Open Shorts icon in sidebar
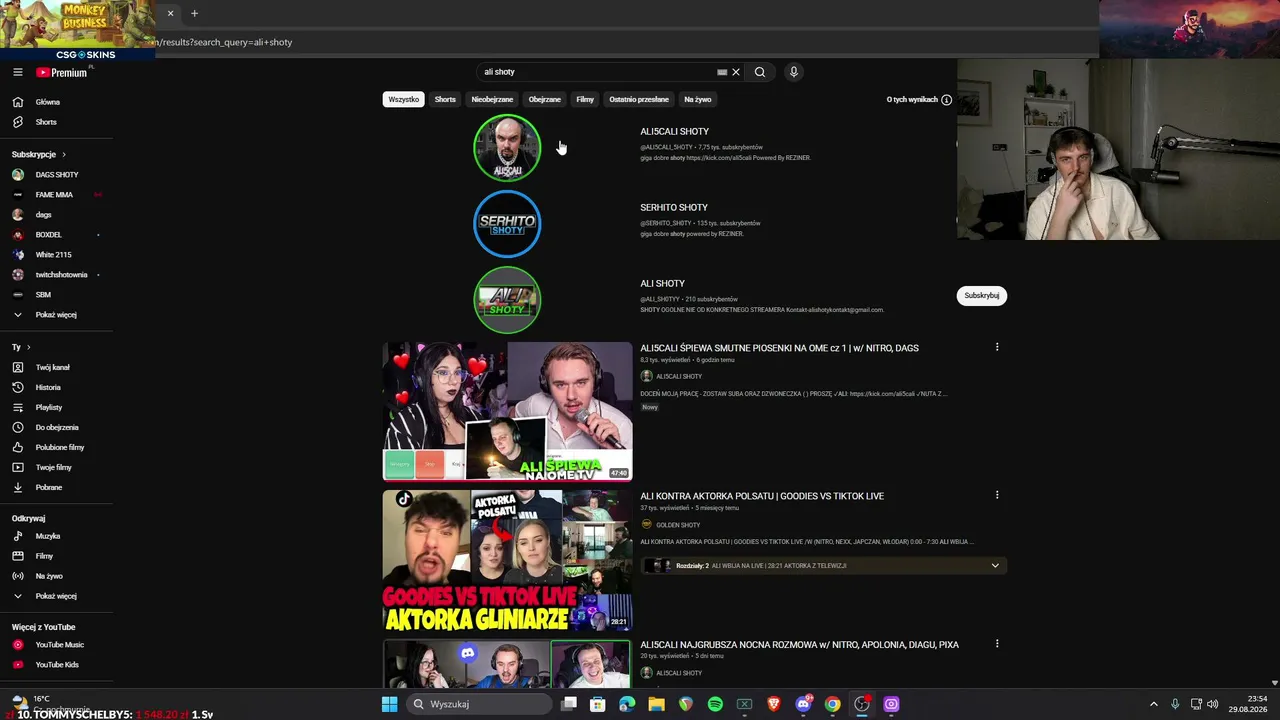The width and height of the screenshot is (1280, 720). click(x=17, y=122)
